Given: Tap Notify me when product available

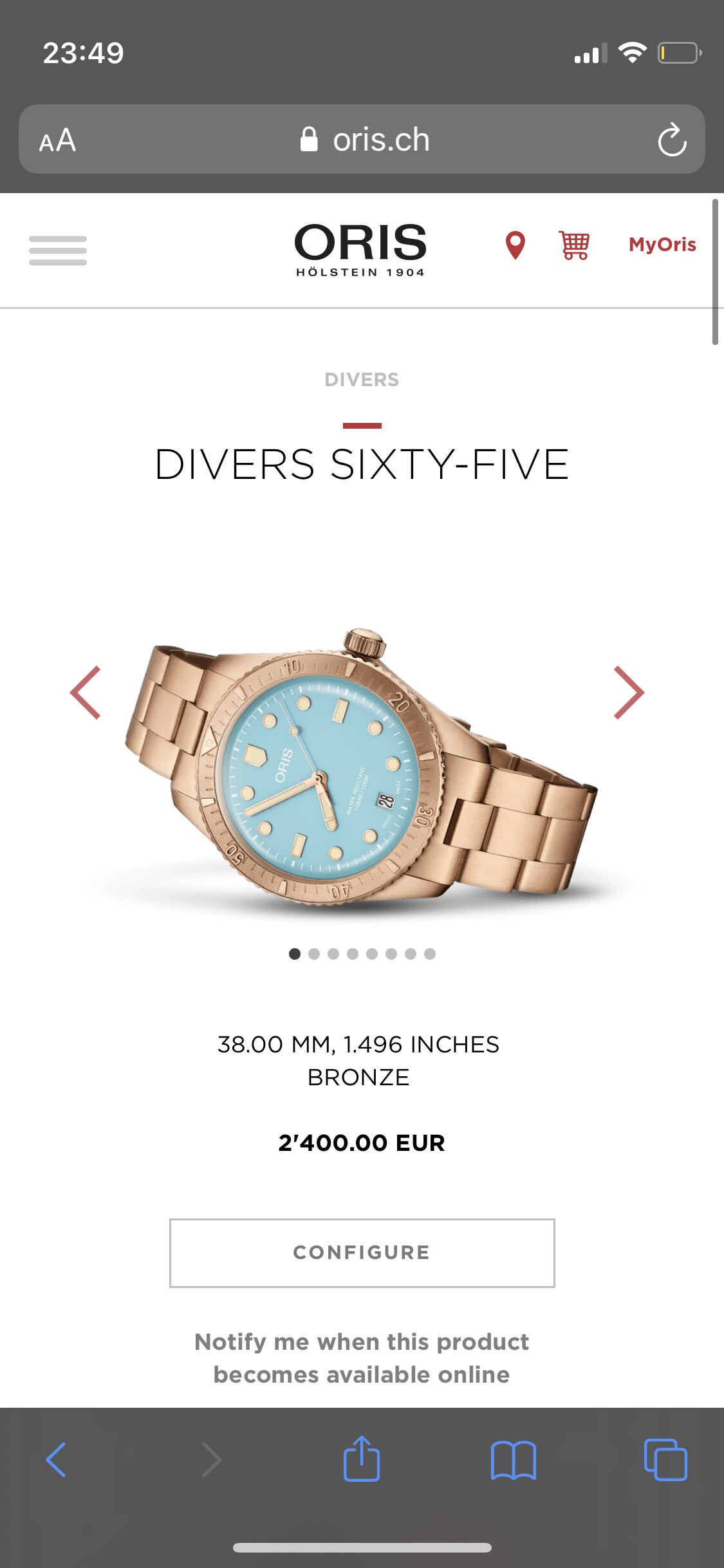Looking at the screenshot, I should [x=362, y=1358].
